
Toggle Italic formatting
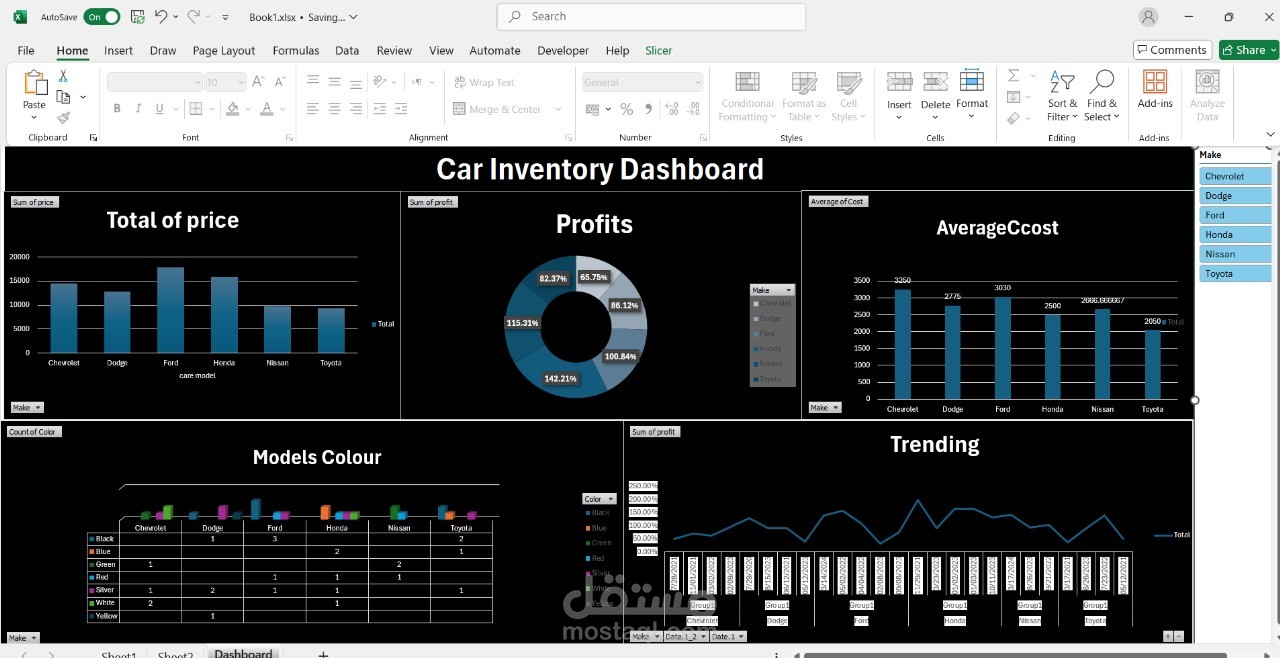[x=139, y=109]
